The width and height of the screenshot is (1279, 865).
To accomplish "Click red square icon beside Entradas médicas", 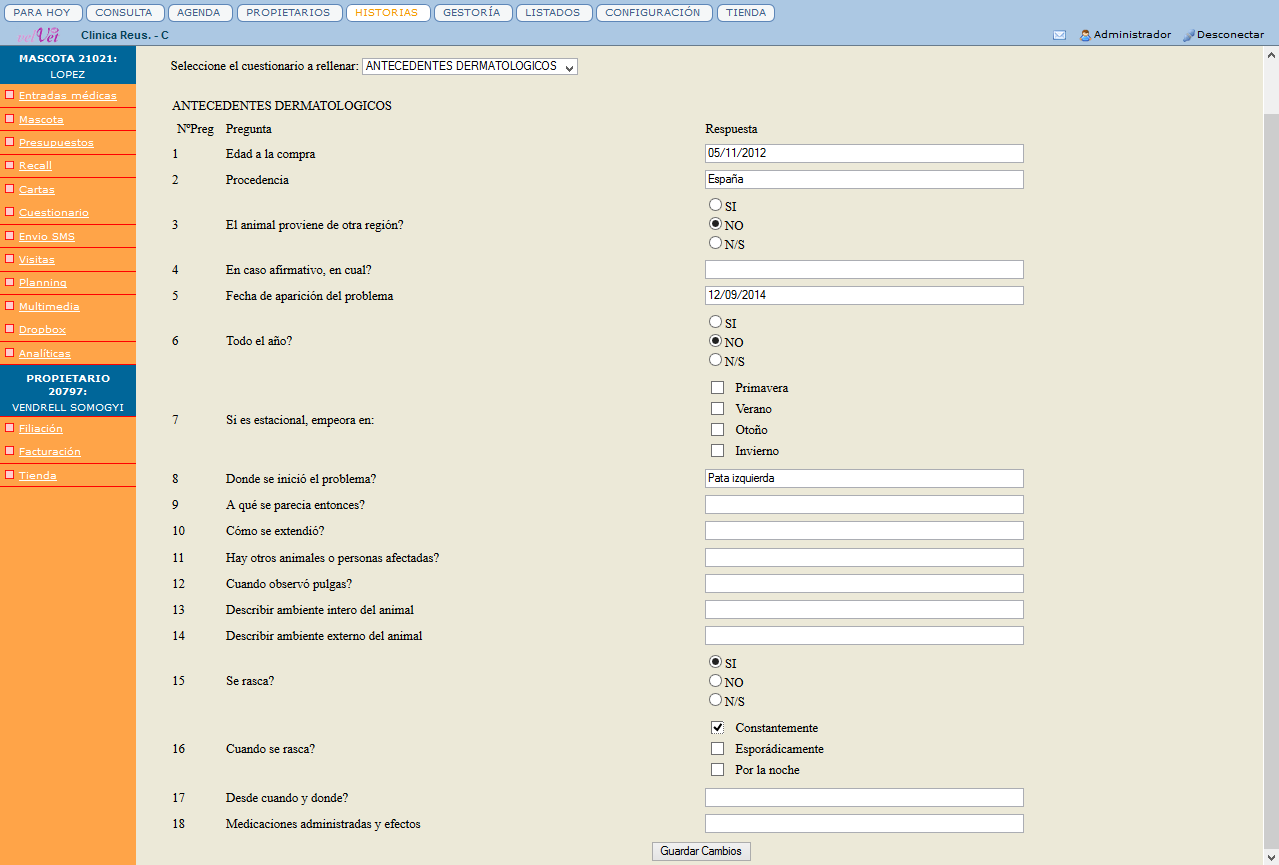I will [x=9, y=96].
